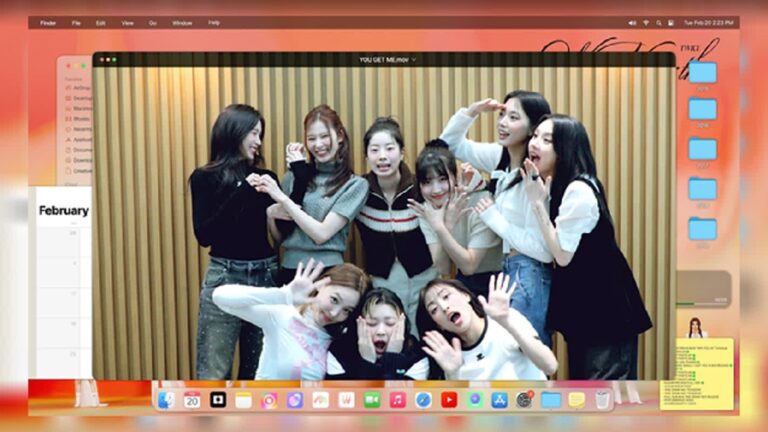Launch Safari from the dock
This screenshot has width=768, height=432.
[x=424, y=400]
